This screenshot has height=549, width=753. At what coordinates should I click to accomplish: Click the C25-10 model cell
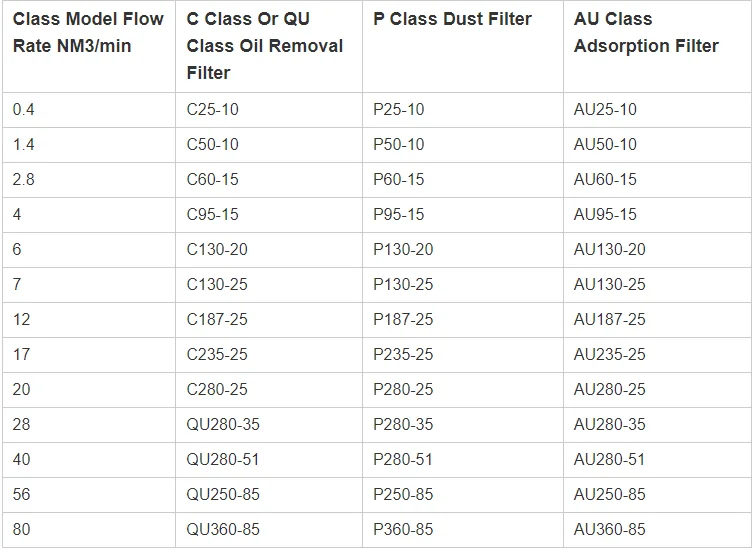click(x=269, y=110)
